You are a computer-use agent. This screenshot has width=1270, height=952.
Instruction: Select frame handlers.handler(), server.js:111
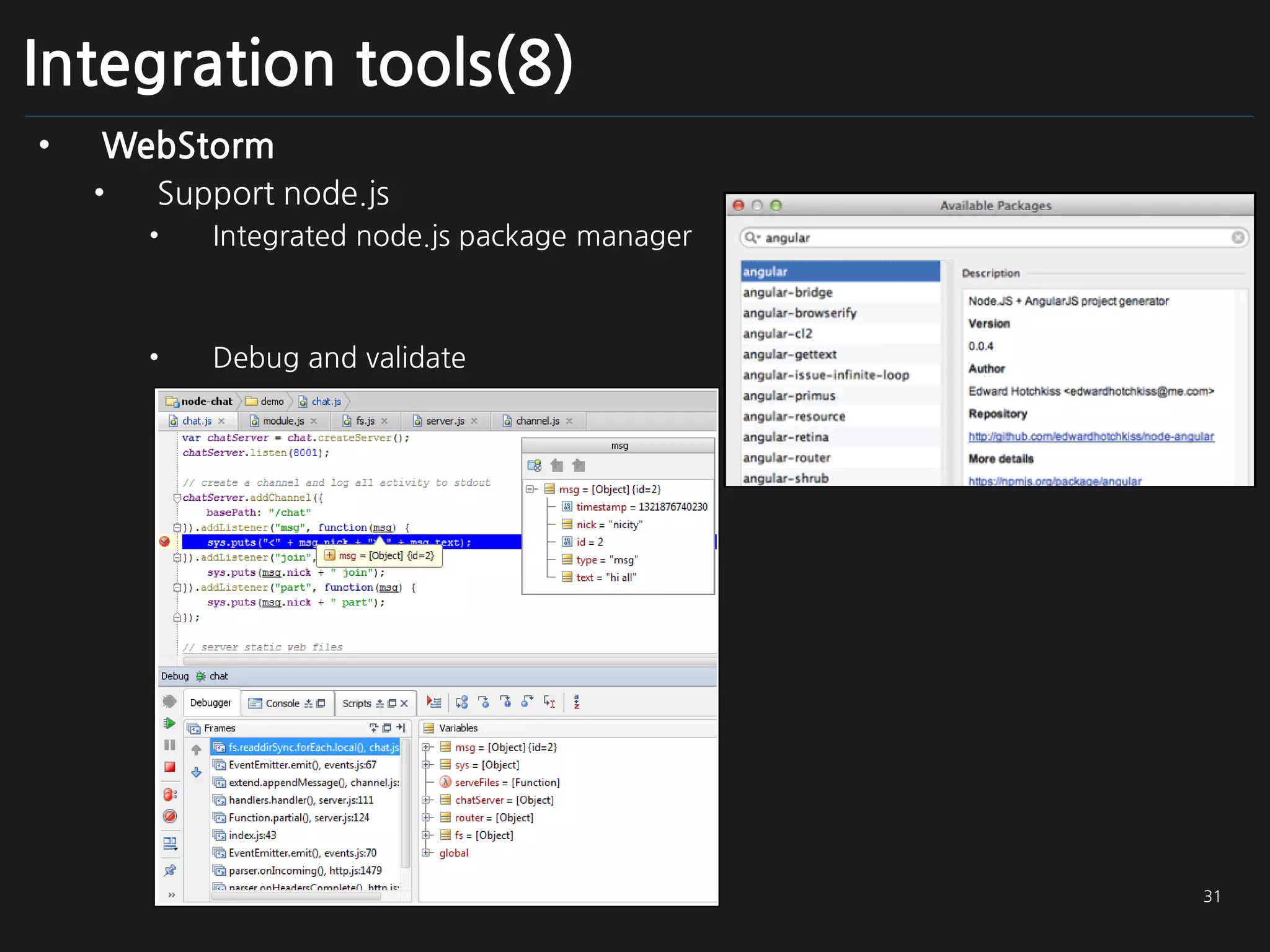(x=305, y=800)
